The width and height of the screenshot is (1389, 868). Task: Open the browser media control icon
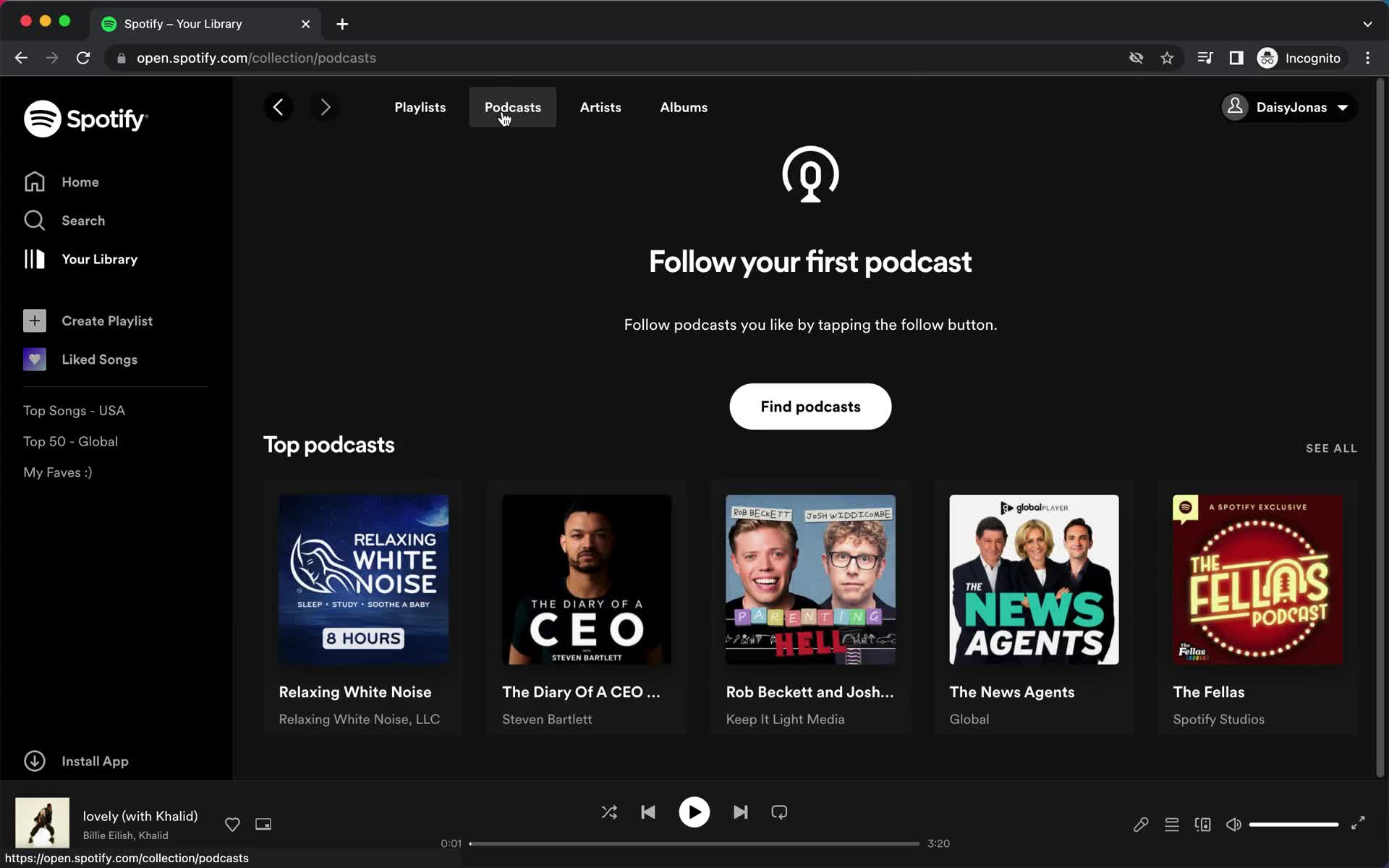click(x=1205, y=58)
